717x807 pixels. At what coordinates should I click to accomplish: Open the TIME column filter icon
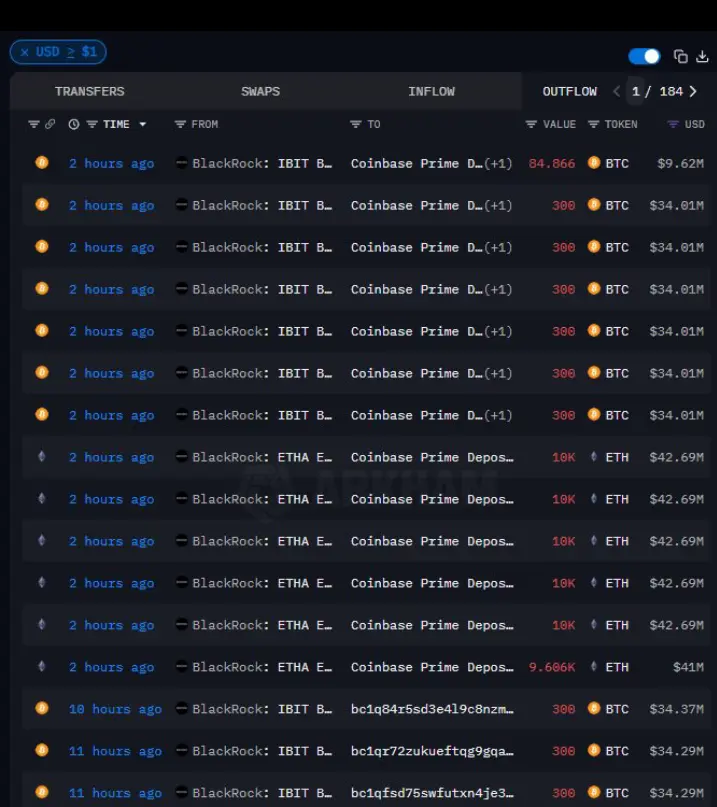tap(92, 124)
